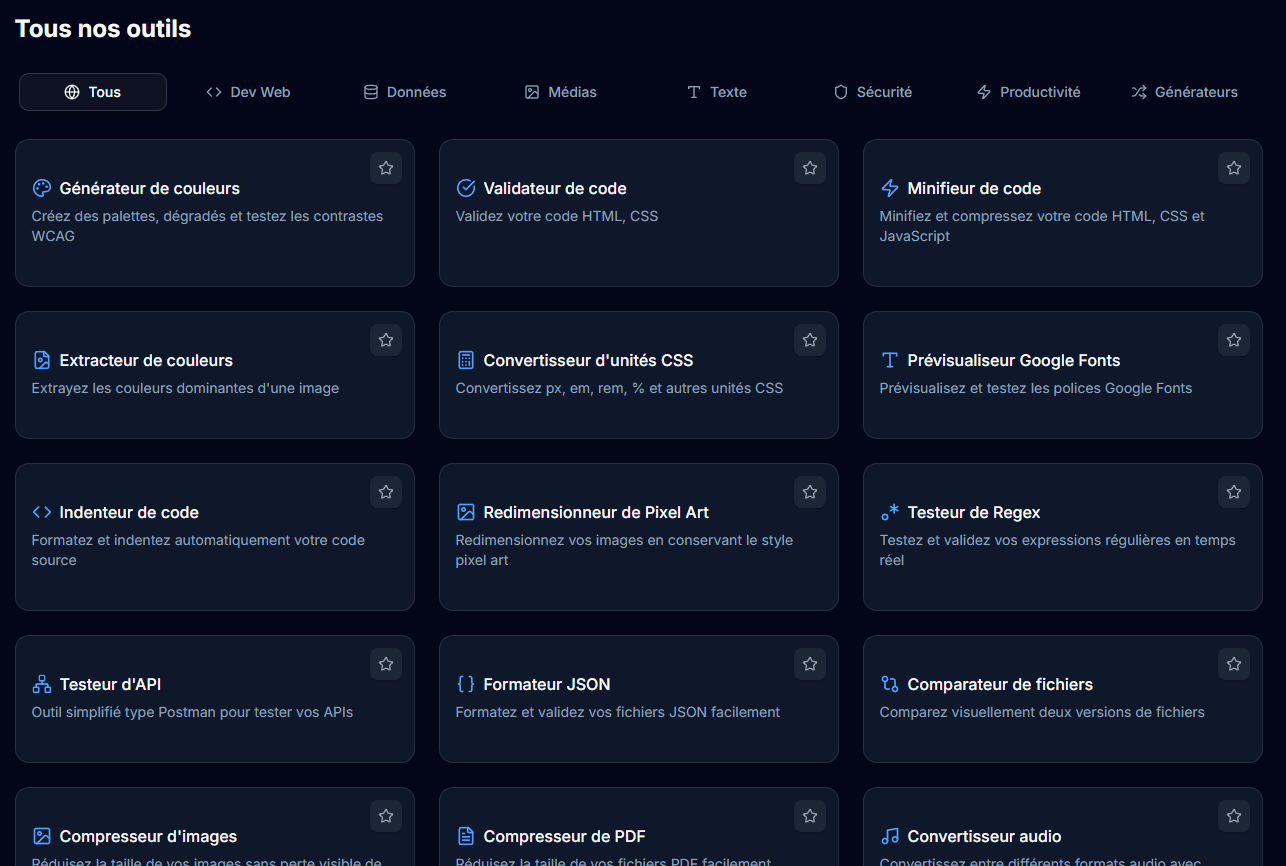This screenshot has height=866, width=1286.
Task: Open Extracteur de couleurs
Action: (x=146, y=360)
